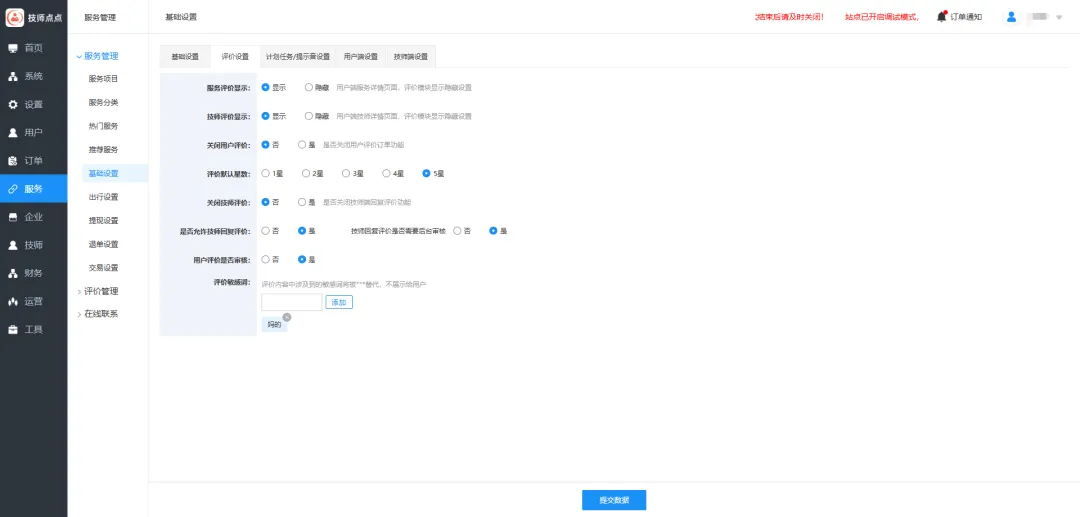
Task: Open order notifications bell icon
Action: [x=941, y=17]
